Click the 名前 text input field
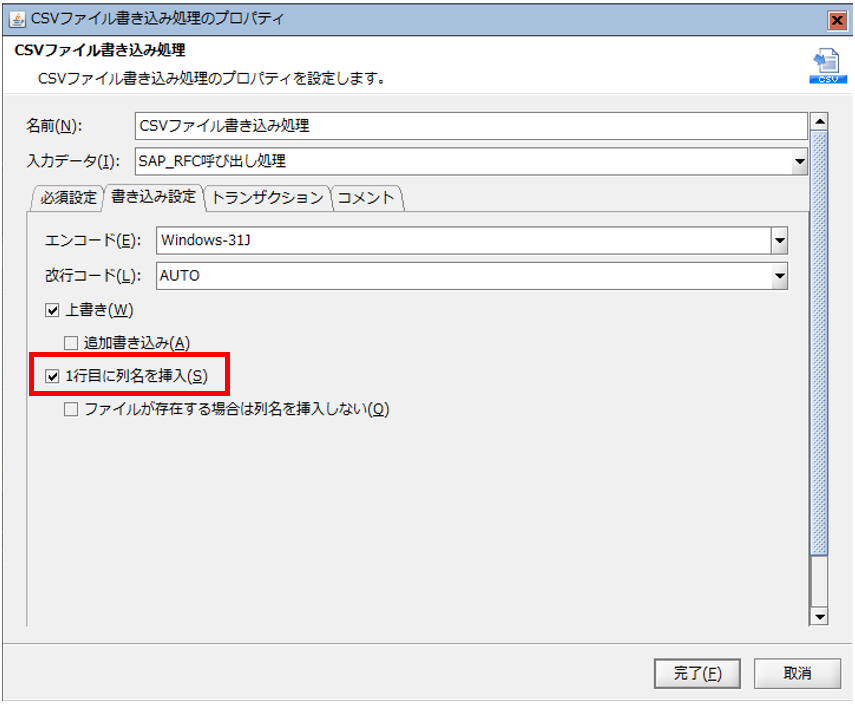855x704 pixels. click(x=469, y=125)
